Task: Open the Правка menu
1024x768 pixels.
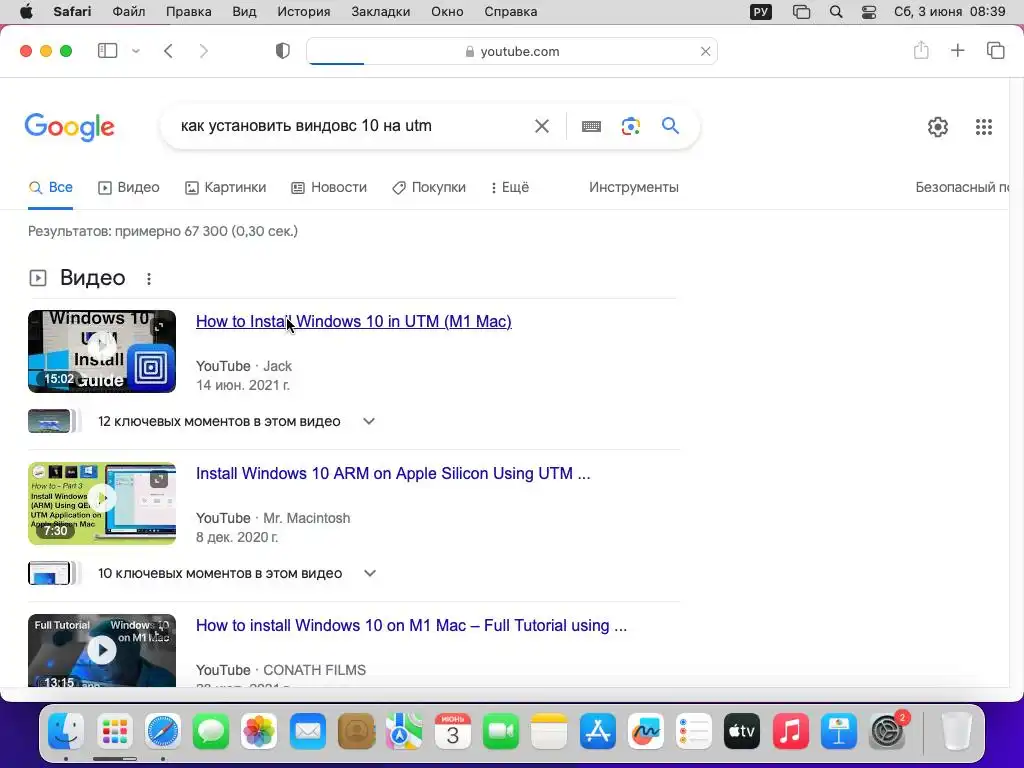Action: [189, 12]
